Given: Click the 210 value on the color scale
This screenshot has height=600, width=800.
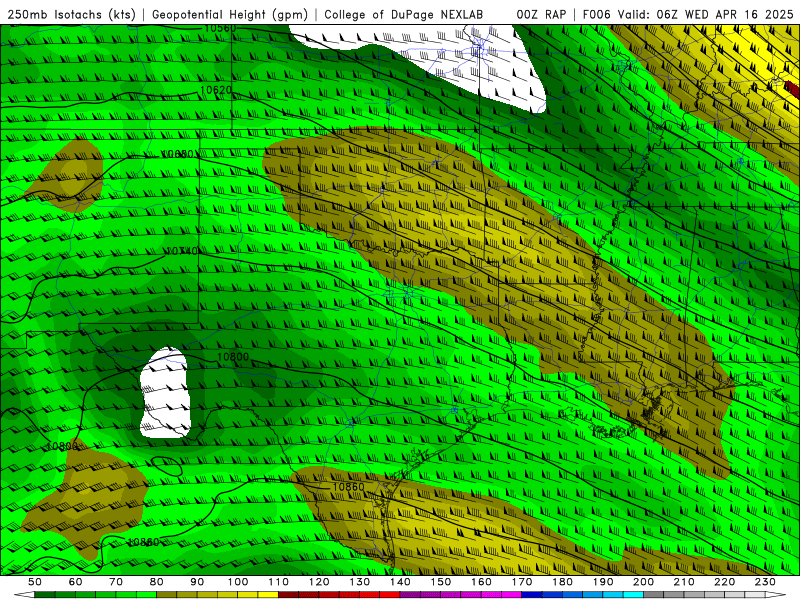Looking at the screenshot, I should [x=684, y=582].
